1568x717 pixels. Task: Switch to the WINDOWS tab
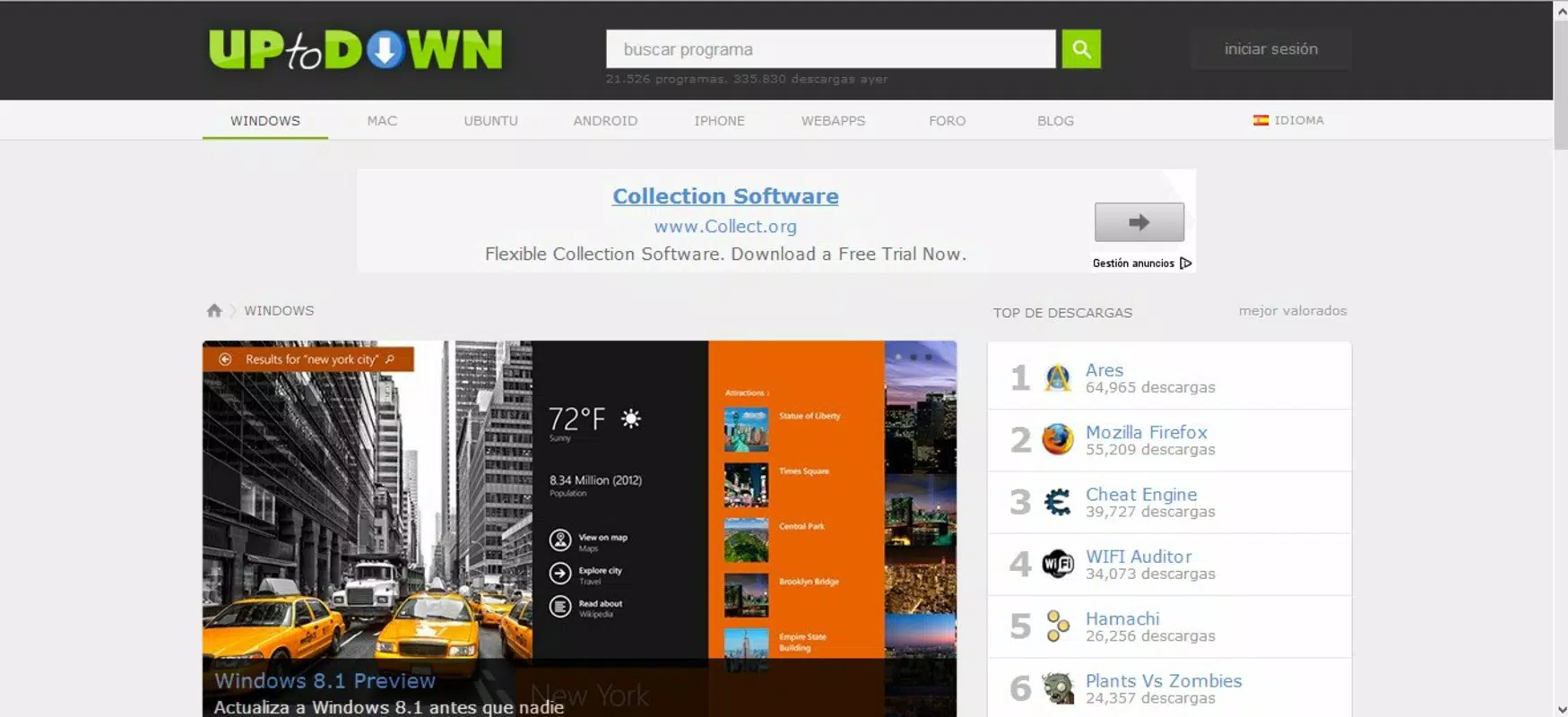pos(265,121)
